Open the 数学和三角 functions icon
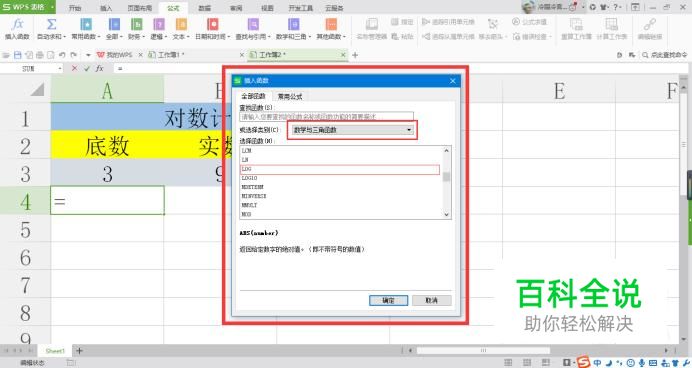 click(293, 24)
